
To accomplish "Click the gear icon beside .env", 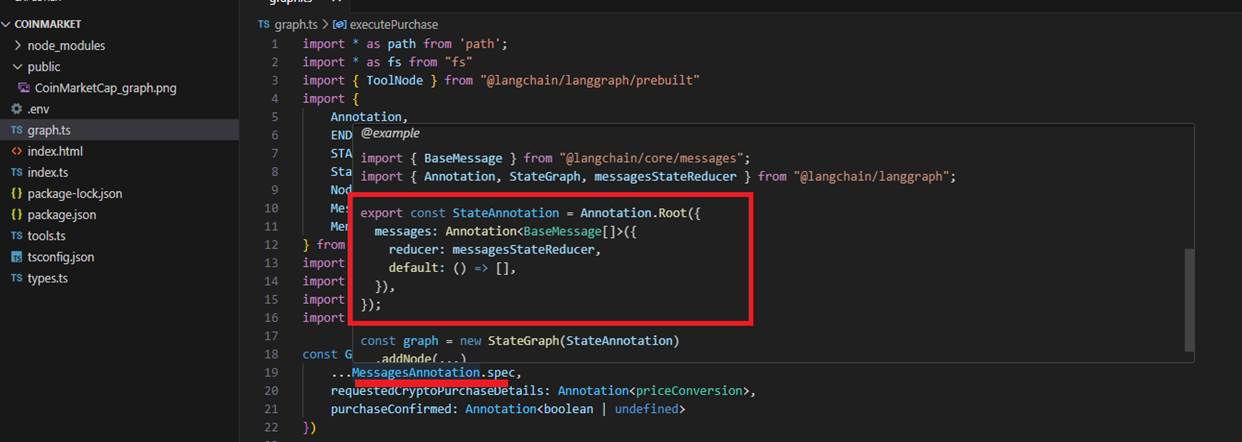I will point(16,109).
